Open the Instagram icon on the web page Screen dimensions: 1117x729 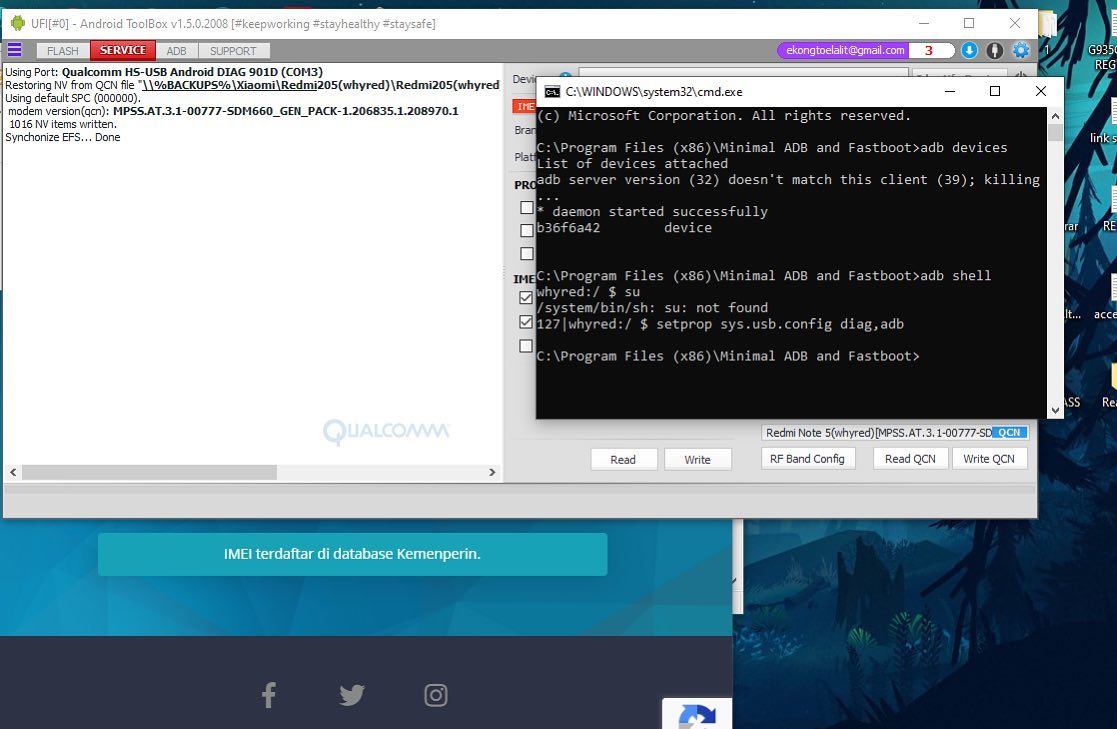(436, 695)
